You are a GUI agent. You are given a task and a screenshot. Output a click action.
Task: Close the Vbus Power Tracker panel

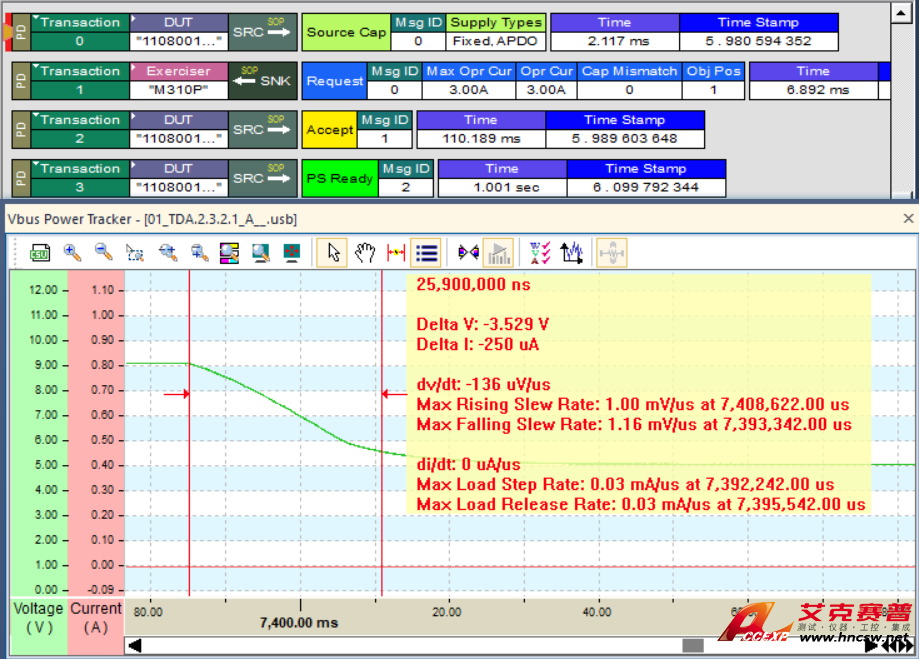pyautogui.click(x=908, y=218)
